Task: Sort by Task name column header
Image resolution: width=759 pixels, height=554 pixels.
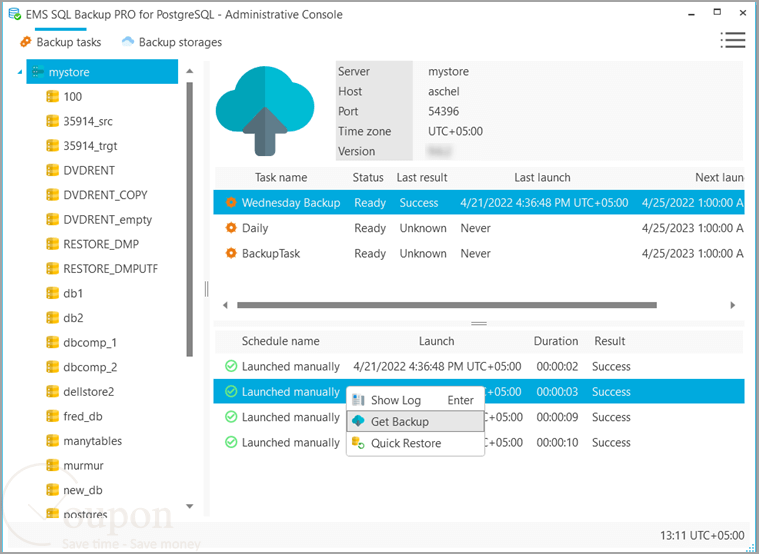Action: click(281, 178)
